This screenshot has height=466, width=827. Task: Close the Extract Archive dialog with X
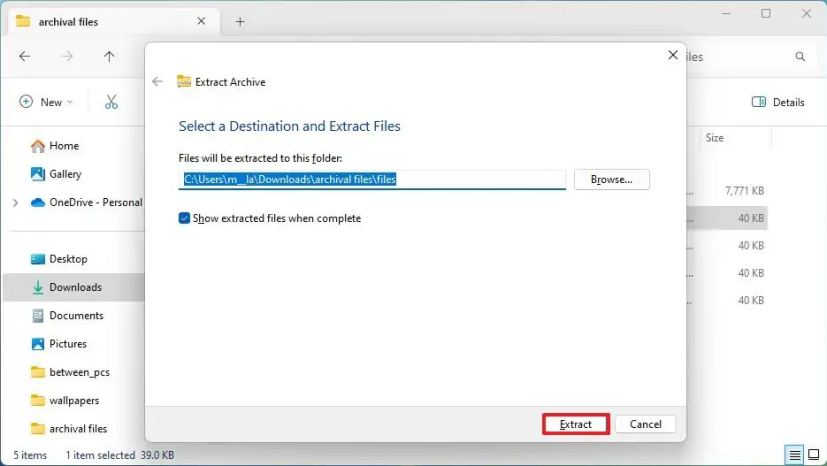coord(672,55)
